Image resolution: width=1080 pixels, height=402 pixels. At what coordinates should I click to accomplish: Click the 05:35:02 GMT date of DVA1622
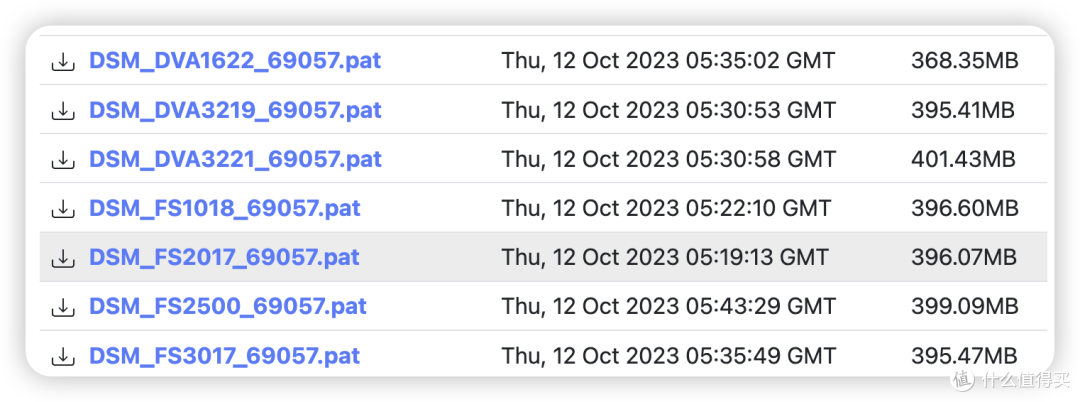click(668, 61)
